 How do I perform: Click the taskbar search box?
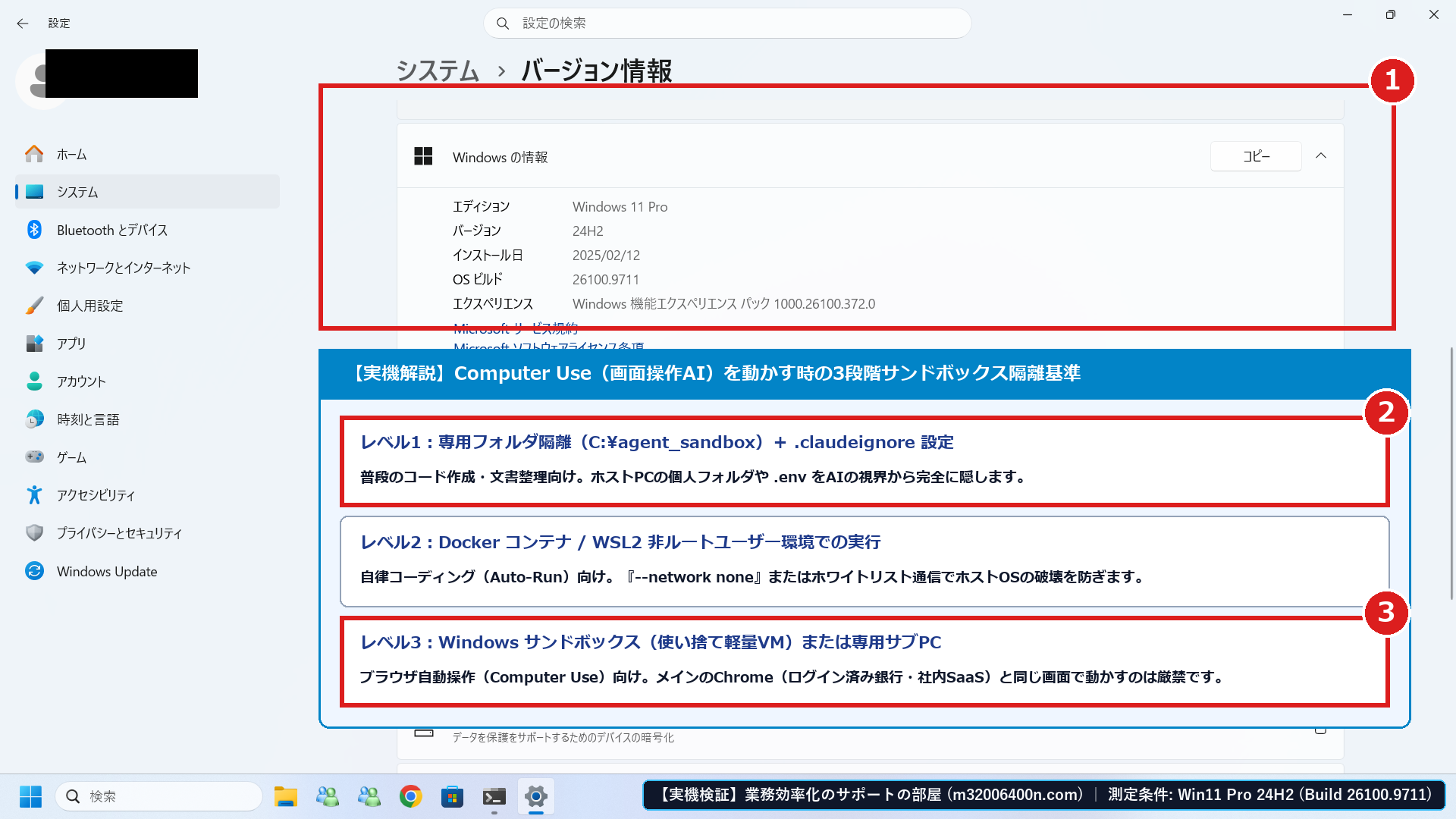click(x=159, y=796)
